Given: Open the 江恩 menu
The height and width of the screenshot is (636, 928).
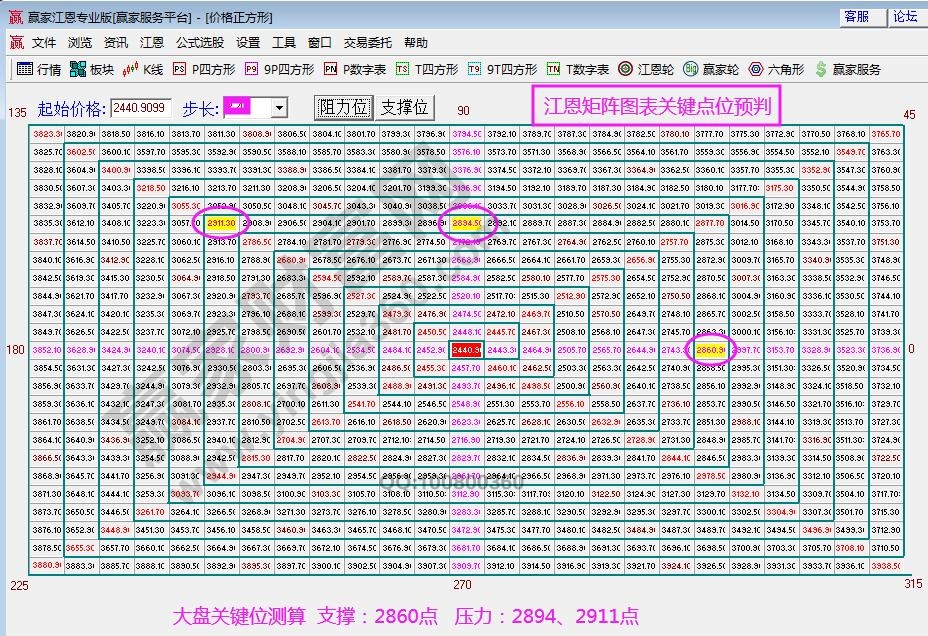Looking at the screenshot, I should 152,43.
